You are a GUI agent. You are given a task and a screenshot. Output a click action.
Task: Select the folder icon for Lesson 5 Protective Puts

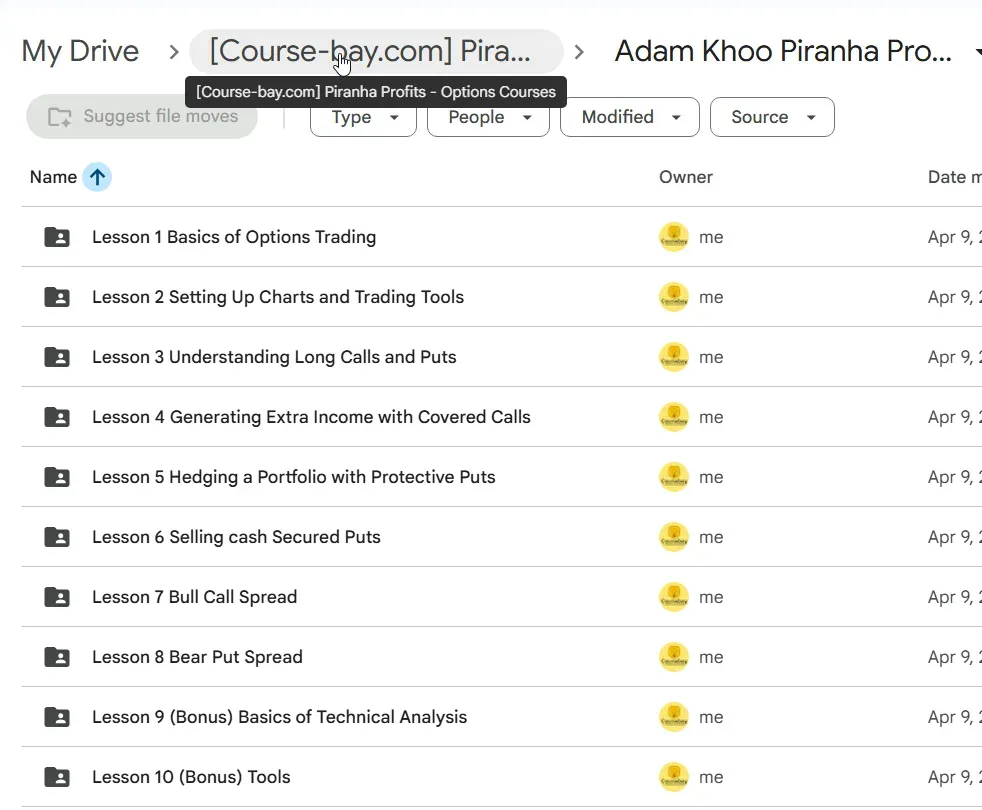(57, 477)
